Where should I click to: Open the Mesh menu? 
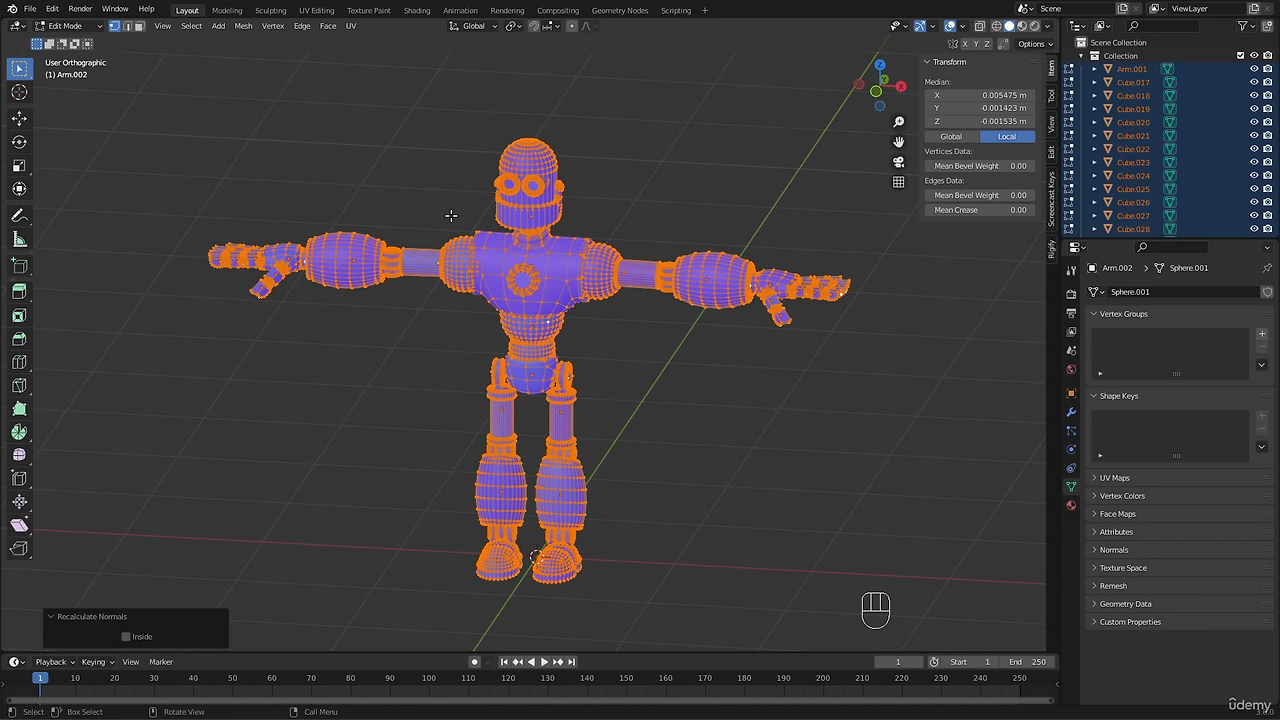click(243, 26)
